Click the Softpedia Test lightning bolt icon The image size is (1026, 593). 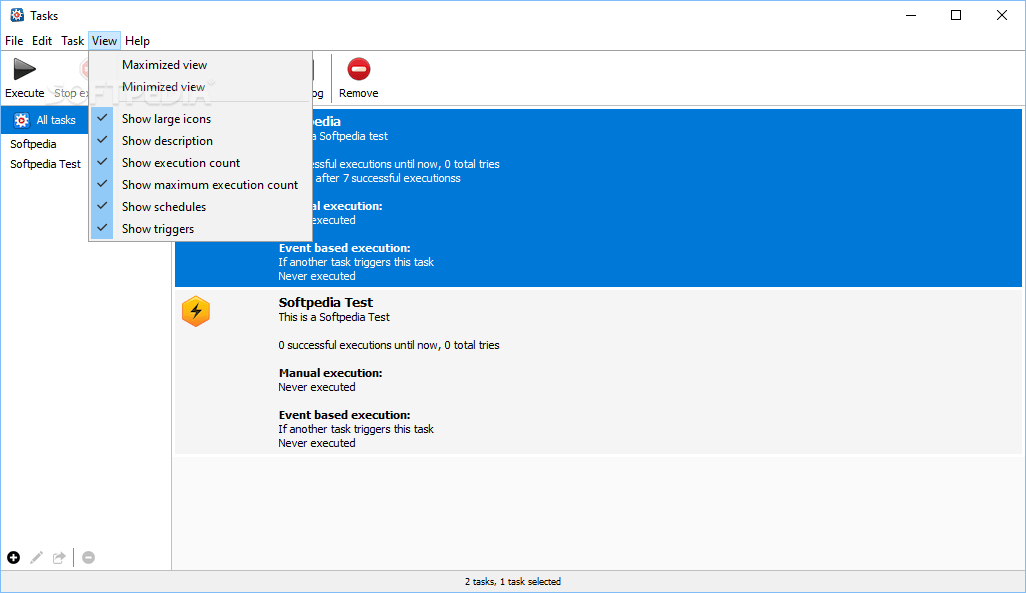196,311
